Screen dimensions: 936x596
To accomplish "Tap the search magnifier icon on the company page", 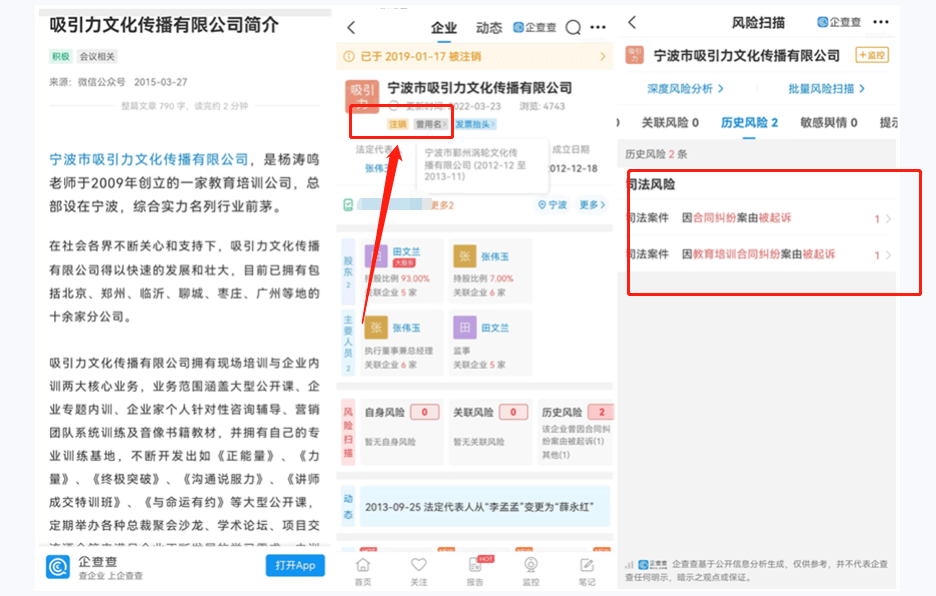I will point(572,27).
